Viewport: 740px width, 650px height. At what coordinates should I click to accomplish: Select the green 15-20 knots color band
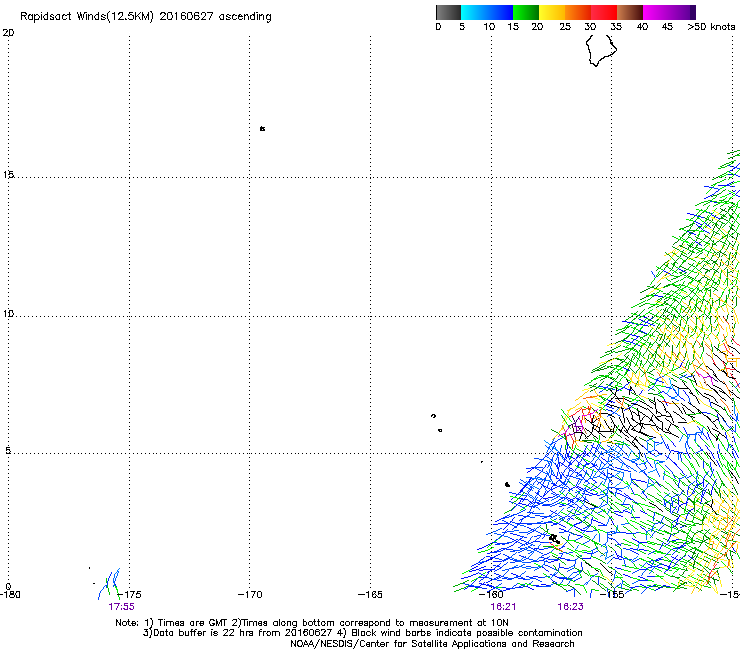[x=526, y=12]
